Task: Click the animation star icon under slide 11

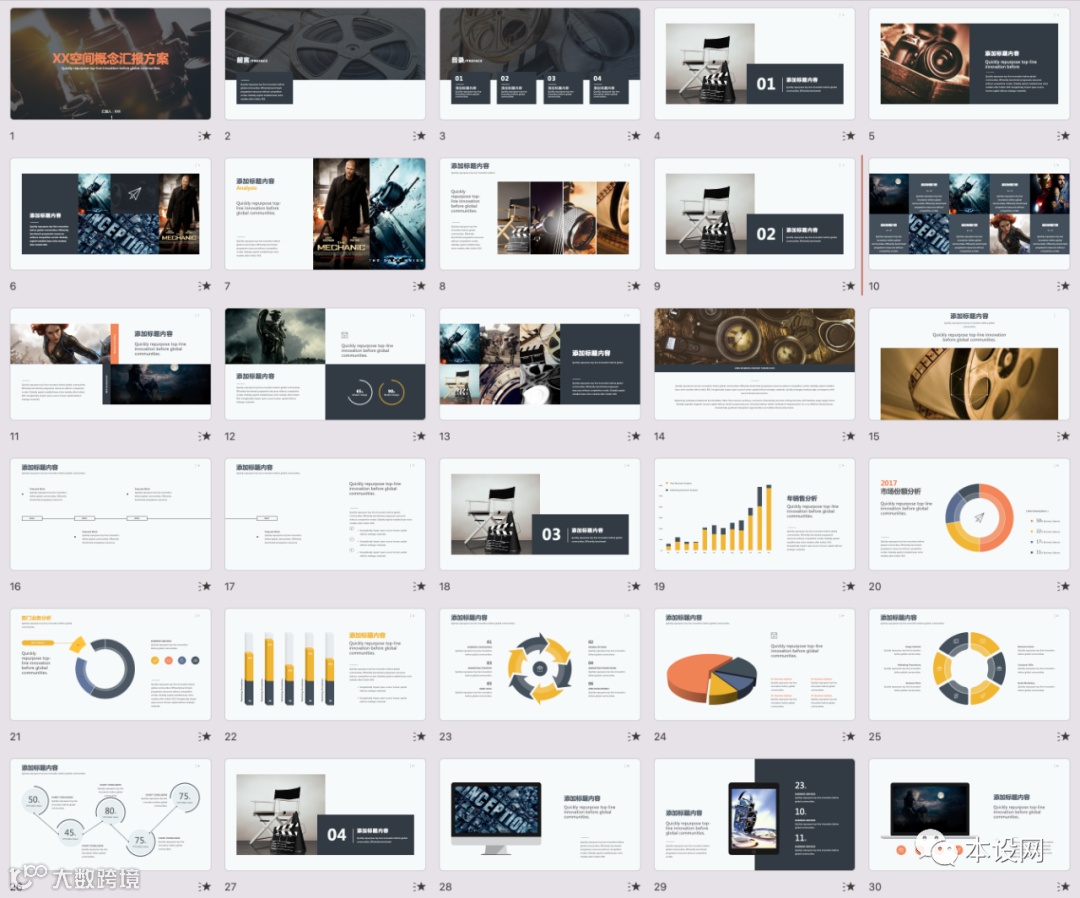Action: click(205, 436)
